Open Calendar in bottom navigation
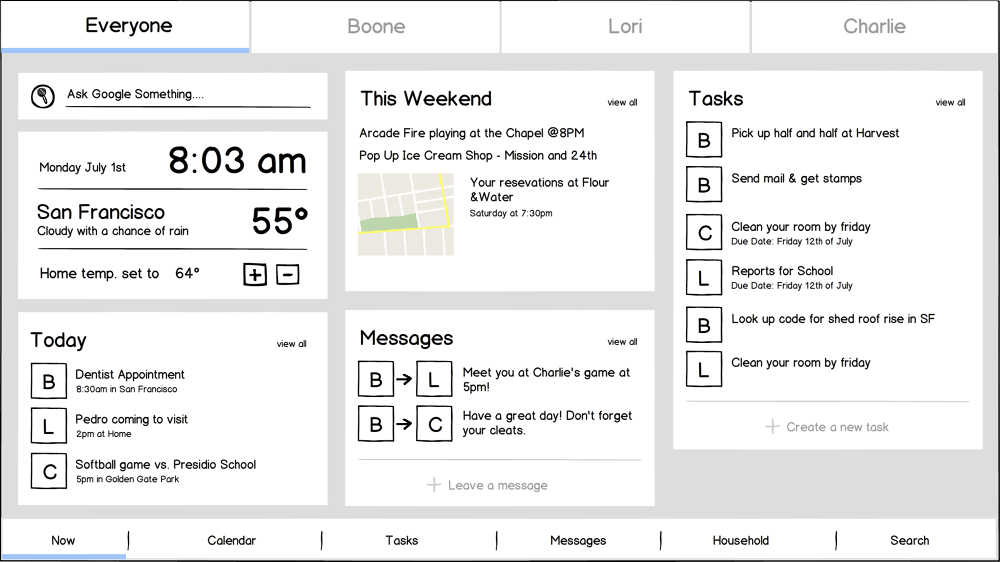 coord(231,540)
